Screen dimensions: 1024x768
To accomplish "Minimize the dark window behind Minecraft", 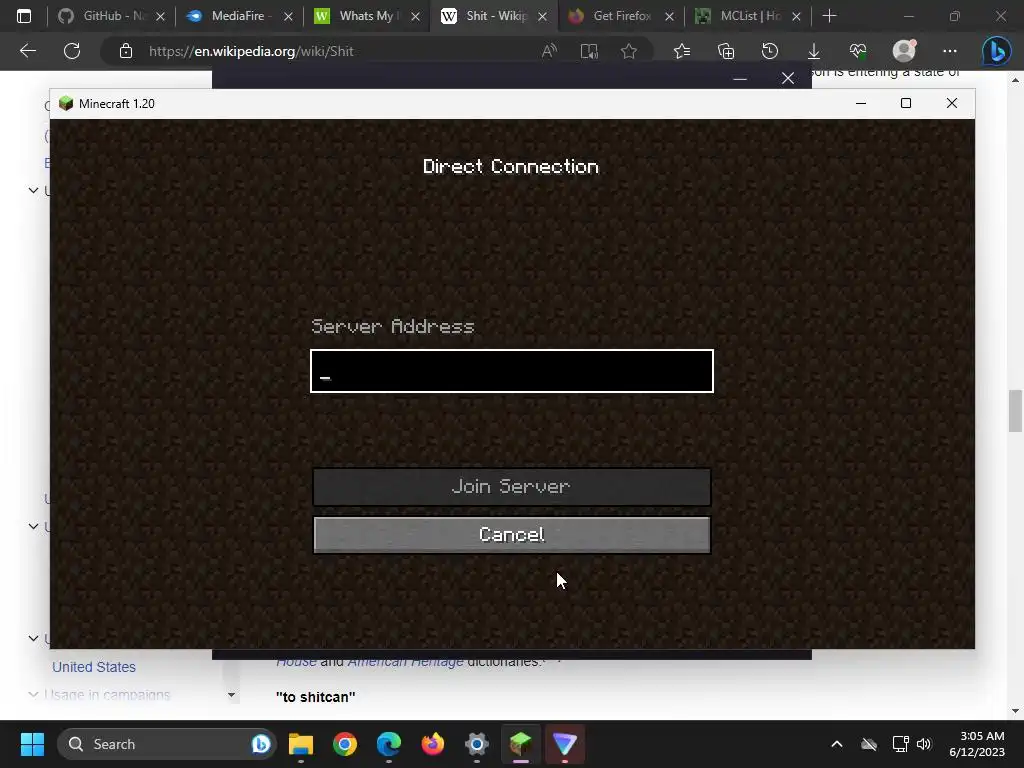I will click(x=740, y=78).
